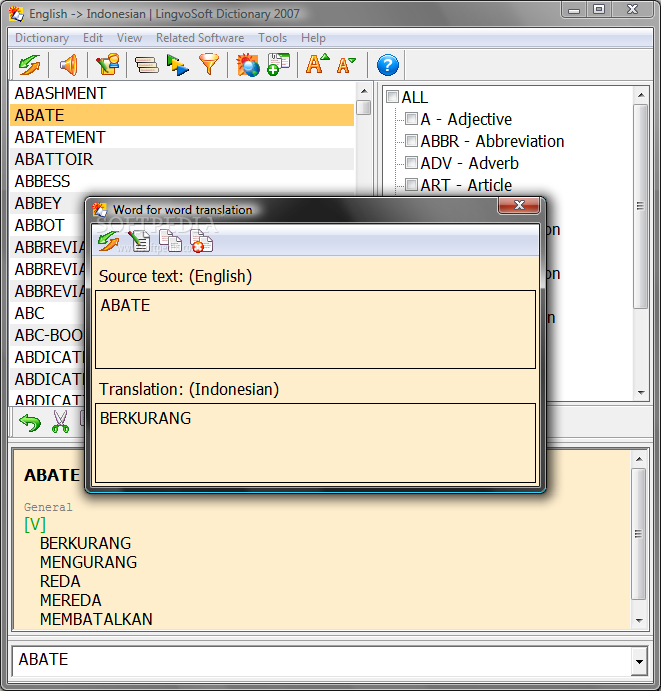Select ABBEY in the word list
Viewport: 661px width, 691px height.
48,203
